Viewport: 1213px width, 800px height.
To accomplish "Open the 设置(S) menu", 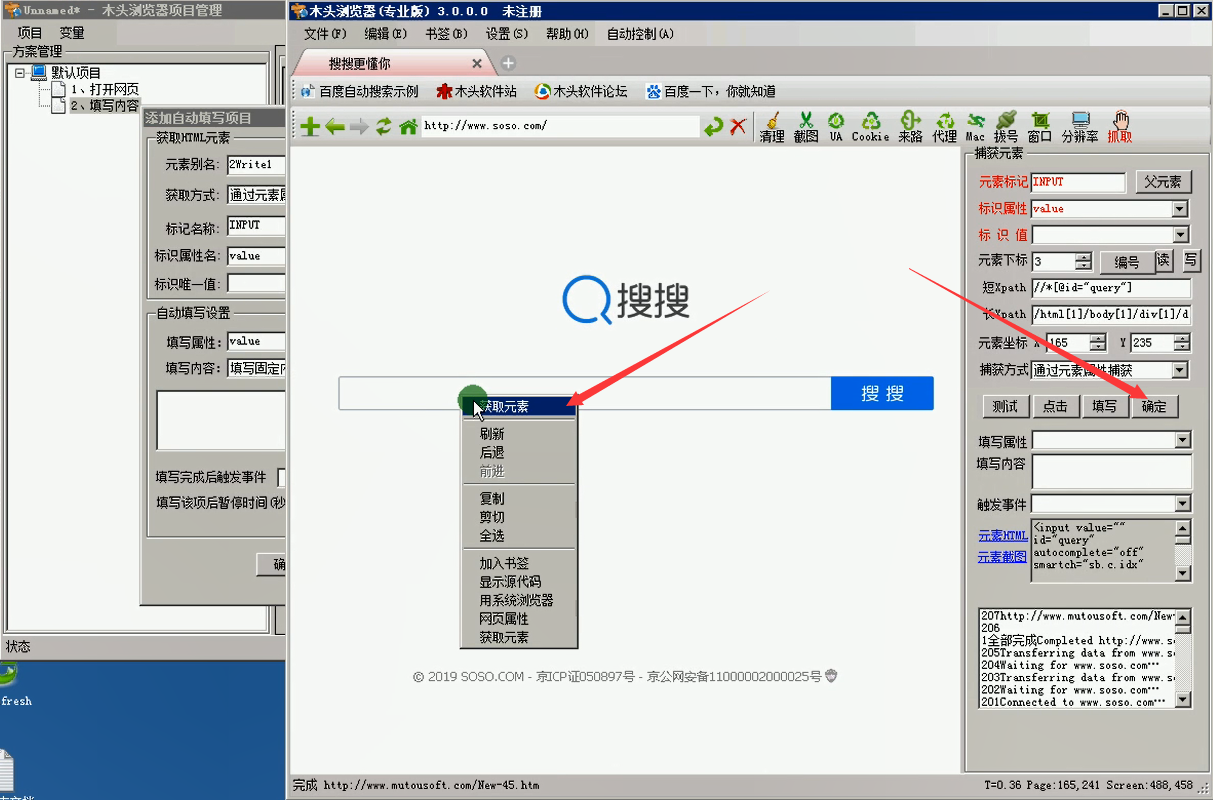I will click(x=507, y=33).
